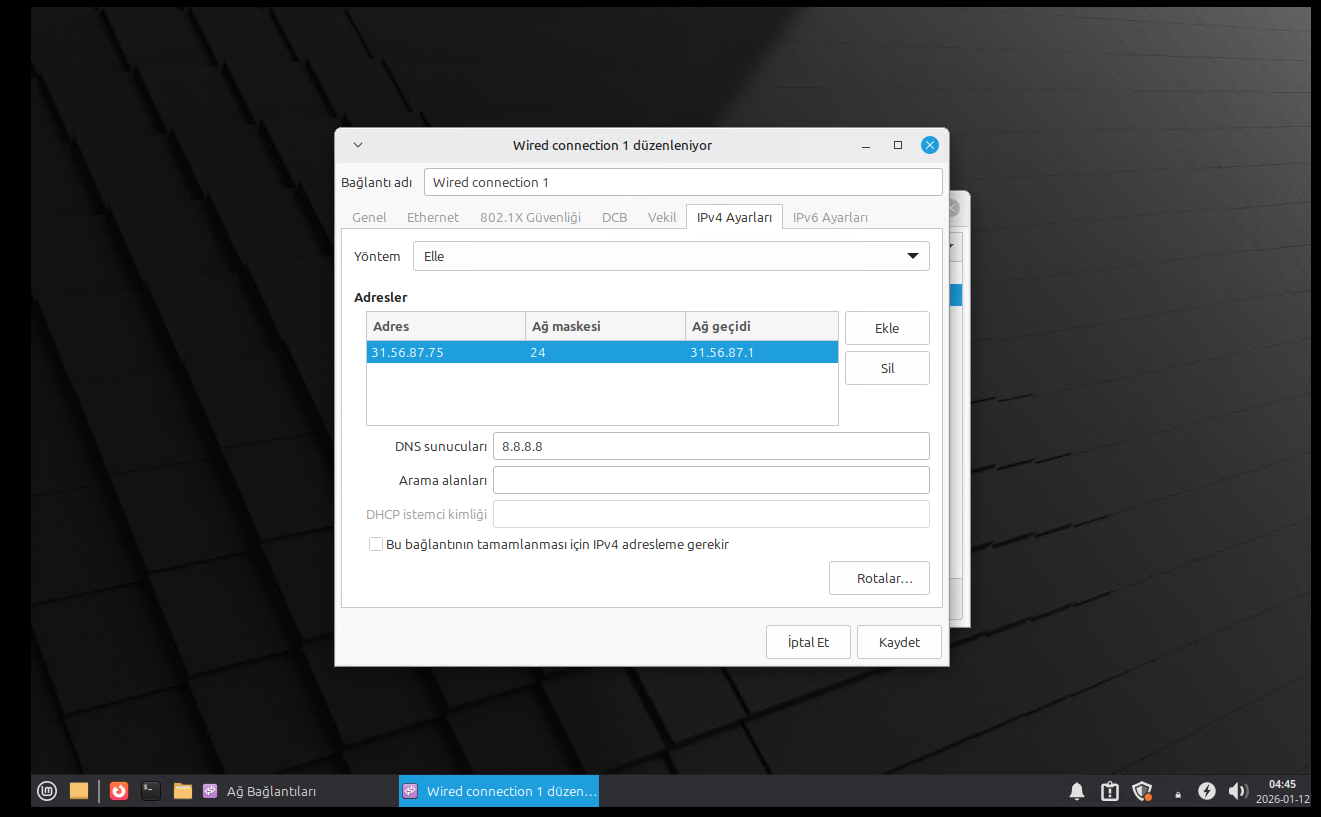This screenshot has height=817, width=1321.
Task: Click the Arama alanları input field
Action: 711,480
